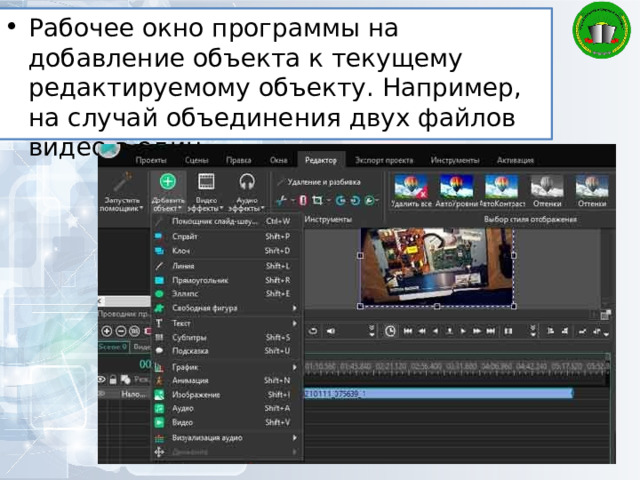Screen dimensions: 640x480
Task: Jump to the end of the timeline
Action: pyautogui.click(x=491, y=331)
